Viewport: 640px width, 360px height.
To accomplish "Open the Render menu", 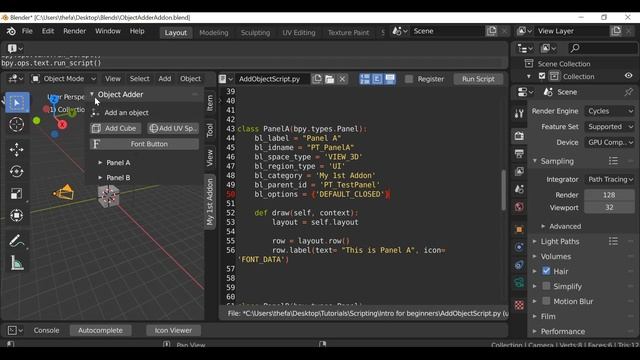I will tap(75, 31).
